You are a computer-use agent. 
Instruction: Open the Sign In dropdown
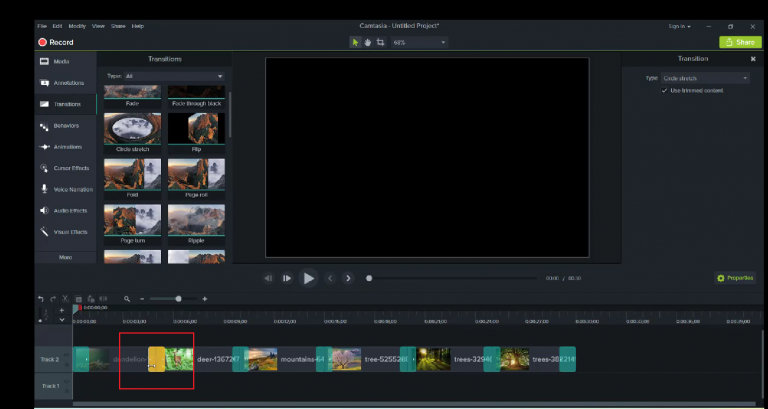coord(679,26)
